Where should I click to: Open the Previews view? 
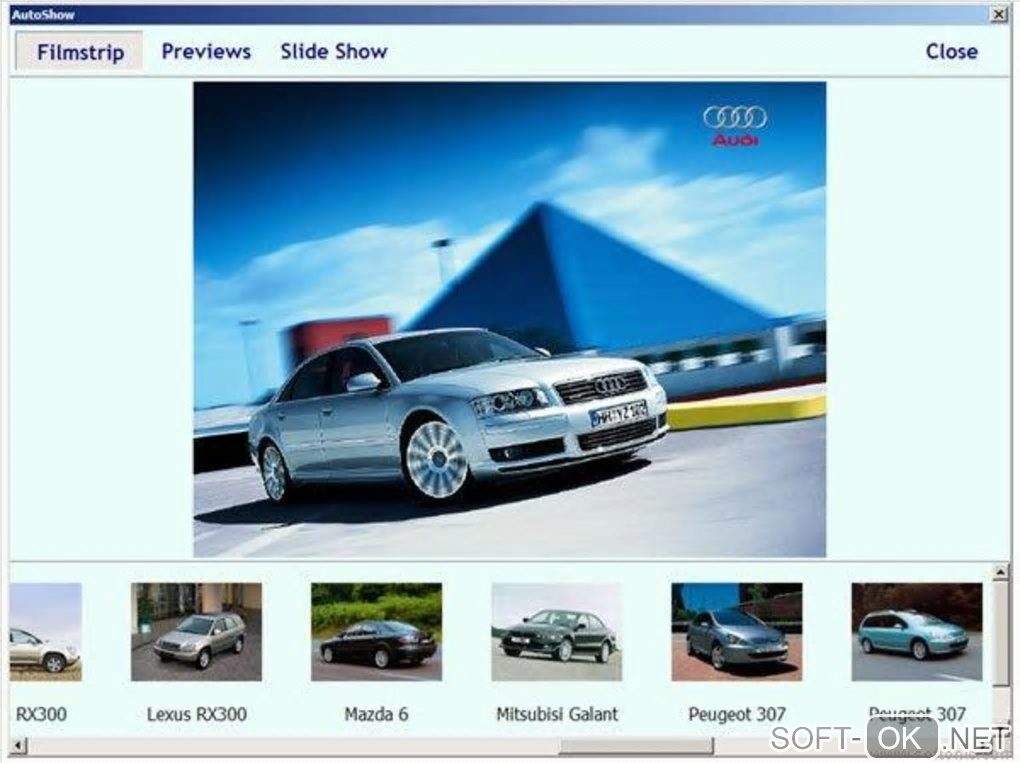[206, 51]
